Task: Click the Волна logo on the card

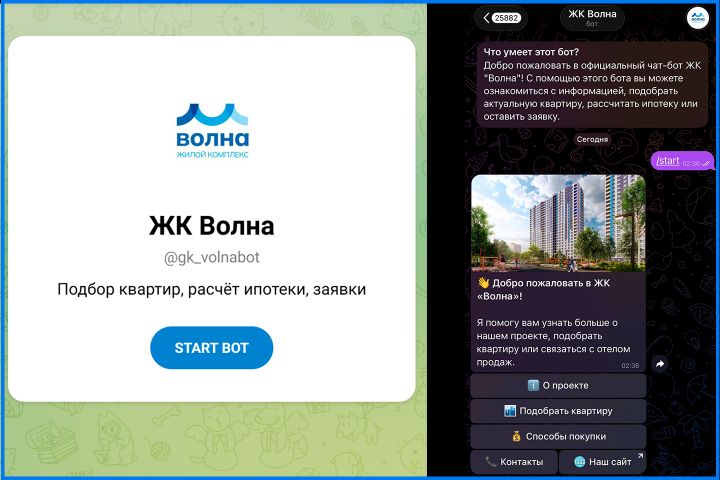Action: tap(212, 131)
